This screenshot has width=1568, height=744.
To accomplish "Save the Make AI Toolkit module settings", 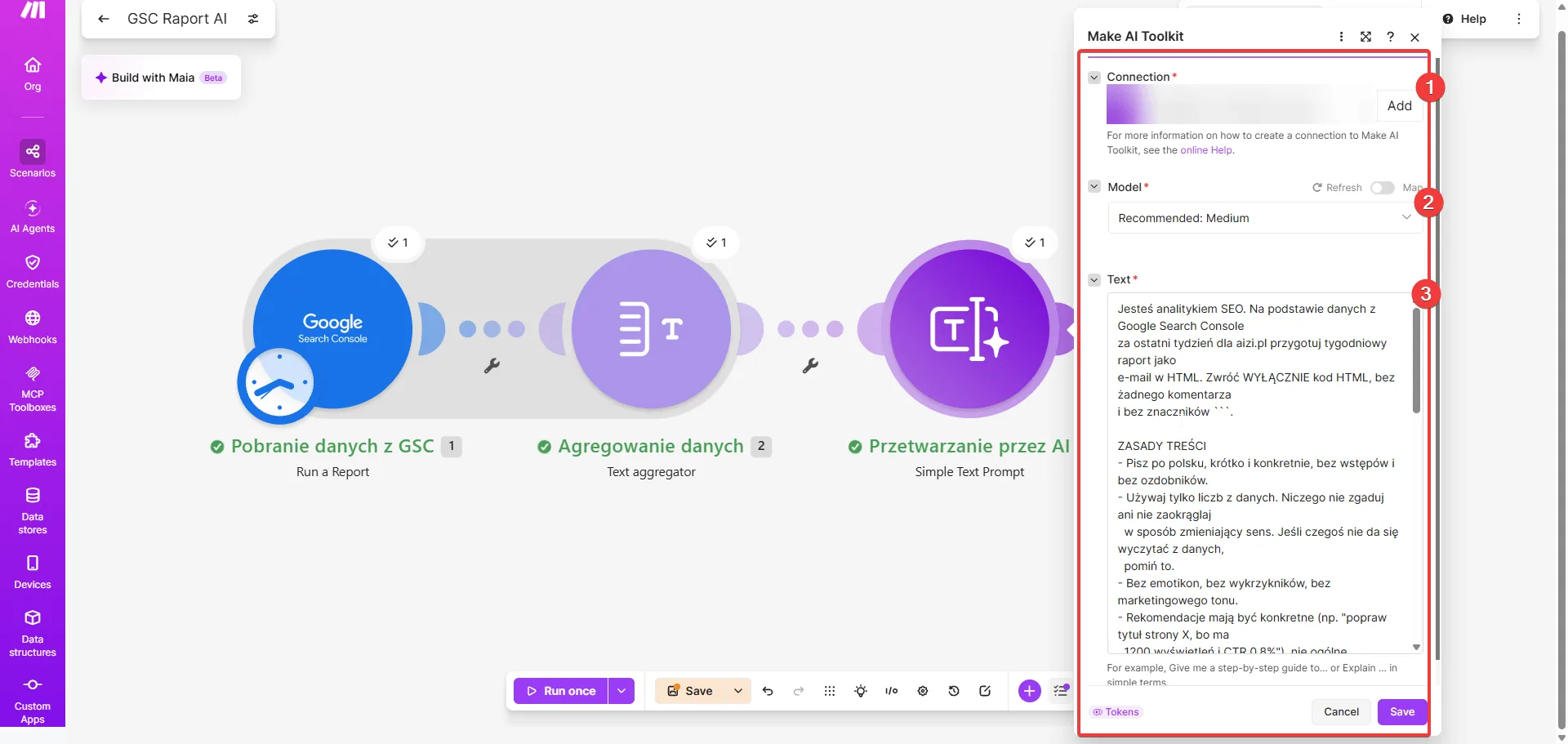I will coord(1402,712).
